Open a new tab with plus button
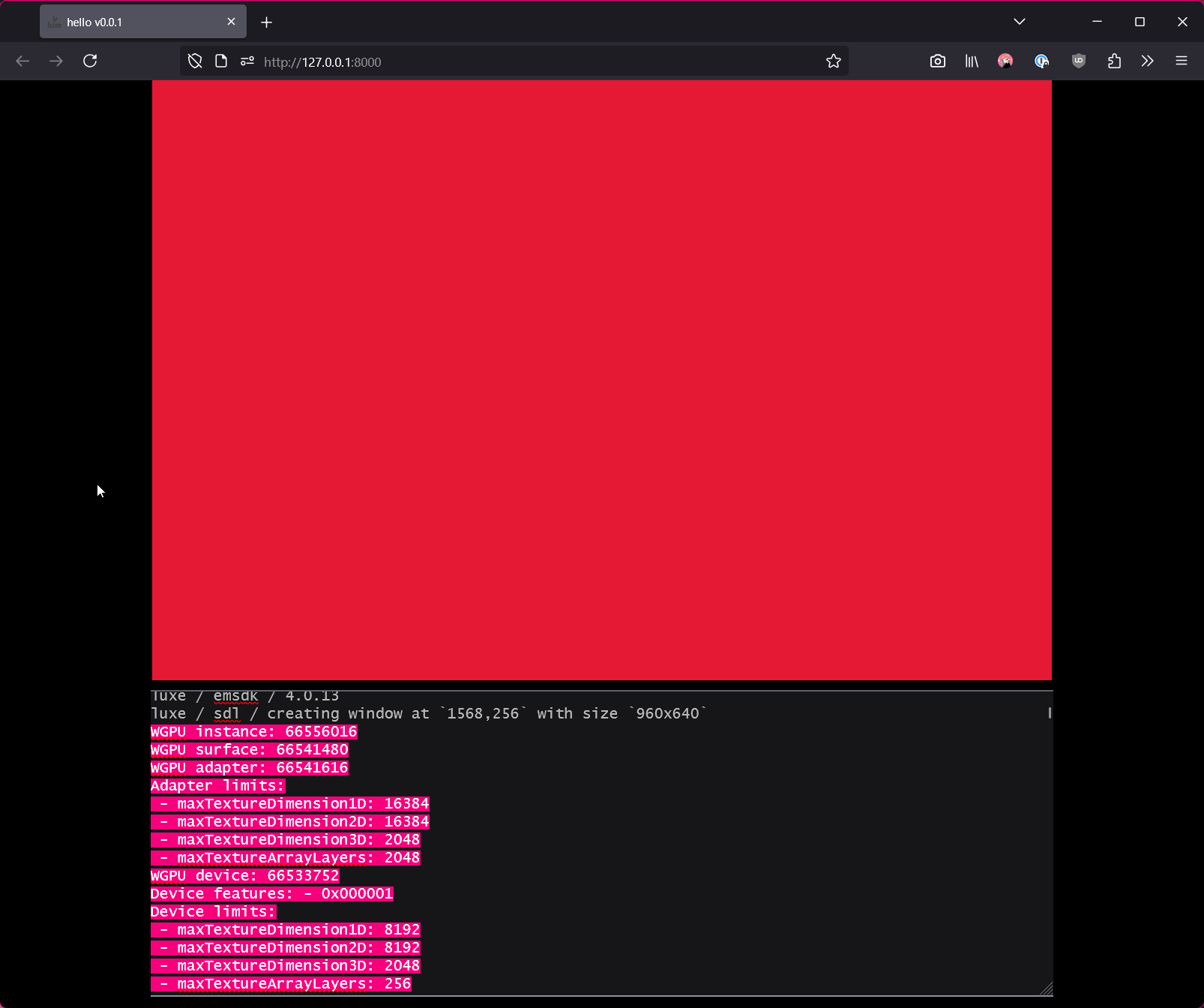Screen dimensions: 1204x1008 point(266,22)
